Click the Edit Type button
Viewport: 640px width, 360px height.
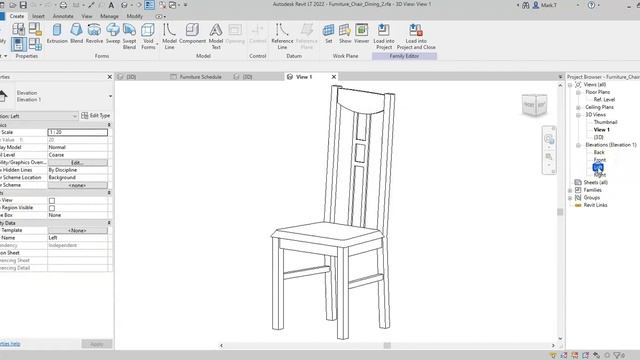tap(96, 116)
